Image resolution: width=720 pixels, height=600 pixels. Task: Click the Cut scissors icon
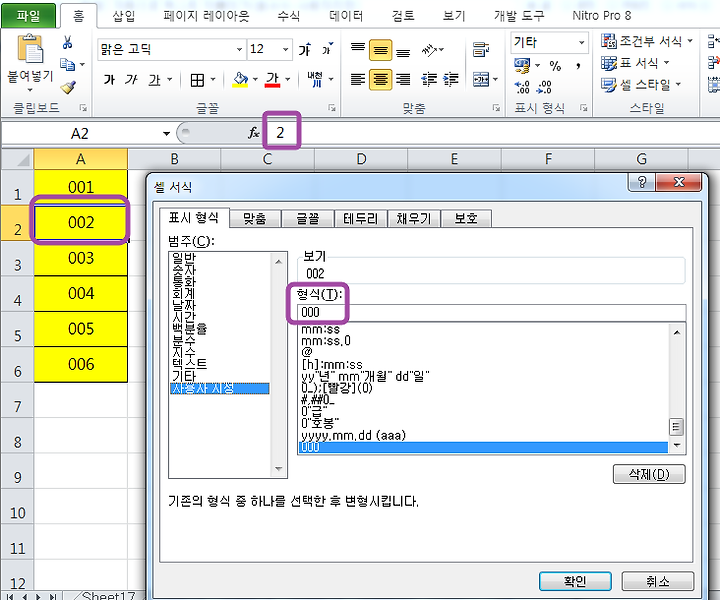[68, 43]
